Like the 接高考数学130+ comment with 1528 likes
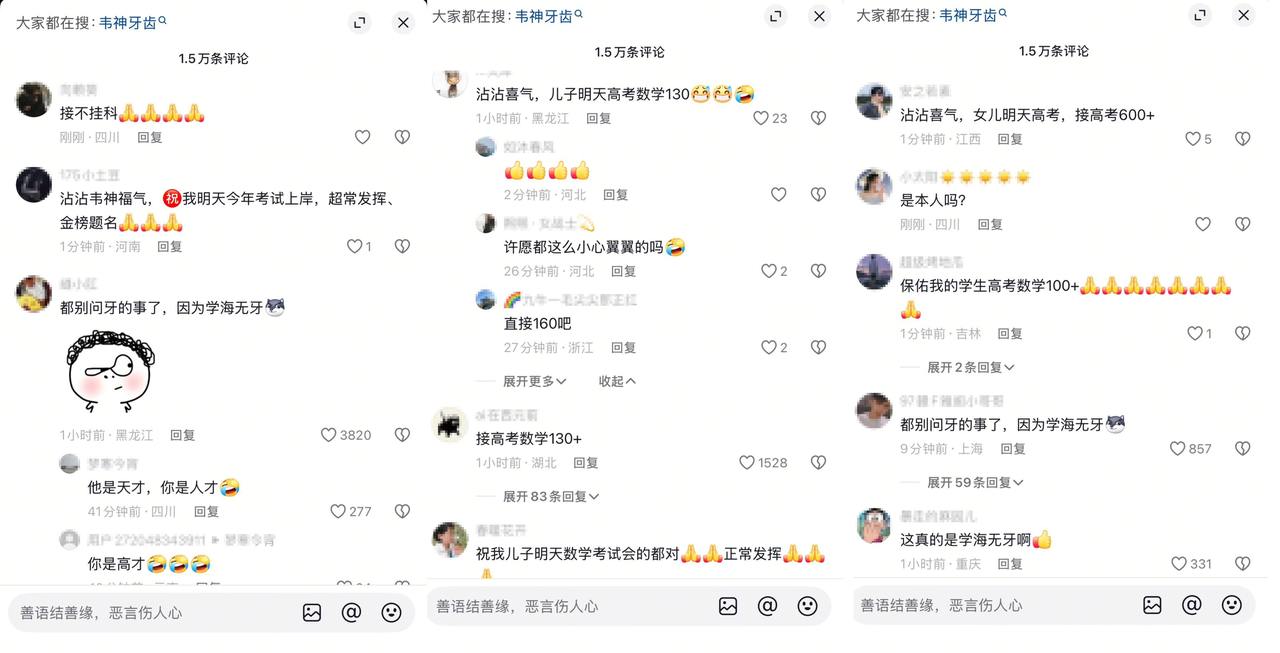The height and width of the screenshot is (653, 1280). pos(747,463)
